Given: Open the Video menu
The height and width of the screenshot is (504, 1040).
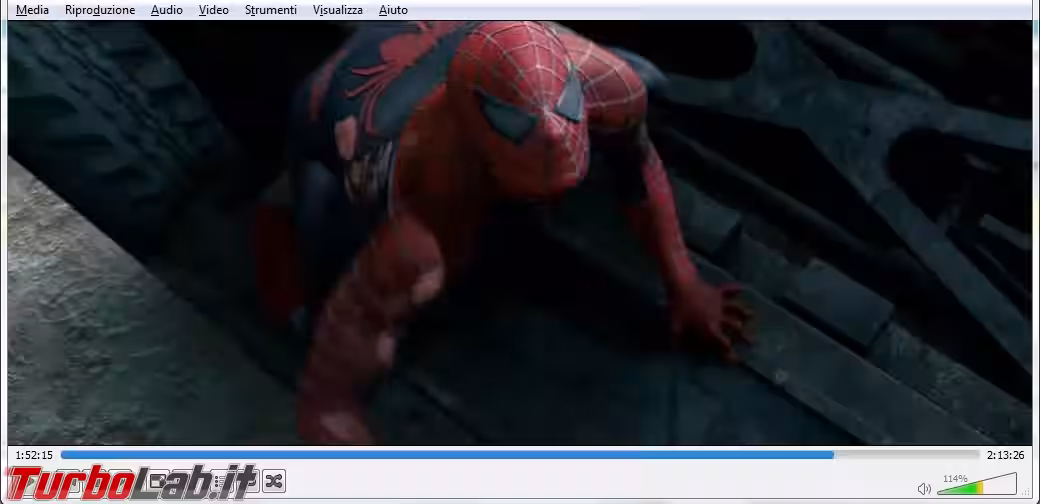Looking at the screenshot, I should point(214,10).
